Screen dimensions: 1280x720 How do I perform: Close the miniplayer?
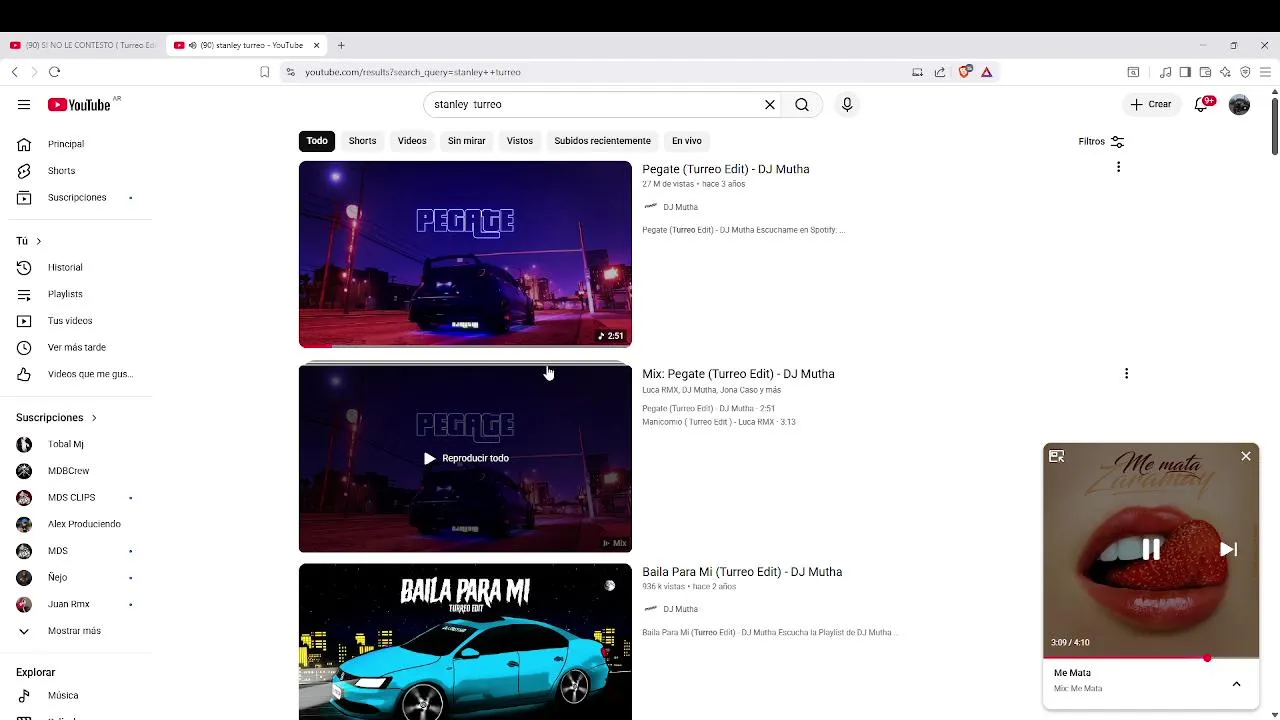tap(1246, 456)
